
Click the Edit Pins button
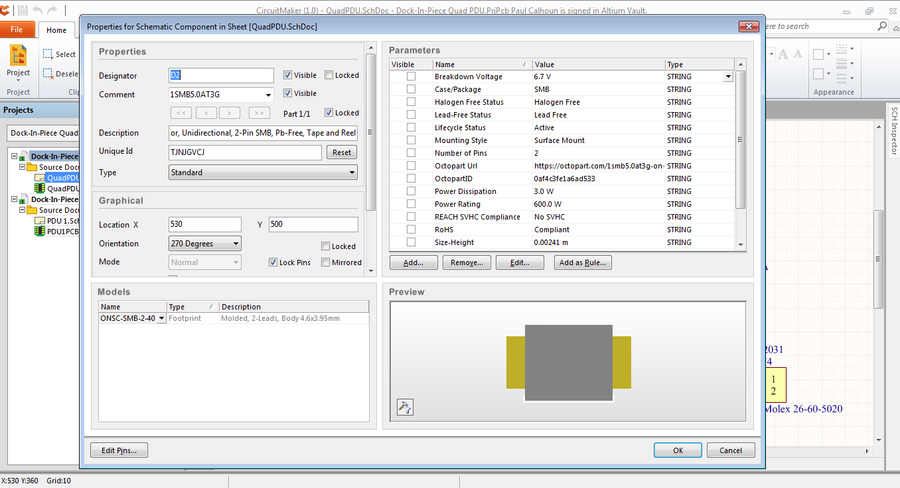tap(119, 450)
